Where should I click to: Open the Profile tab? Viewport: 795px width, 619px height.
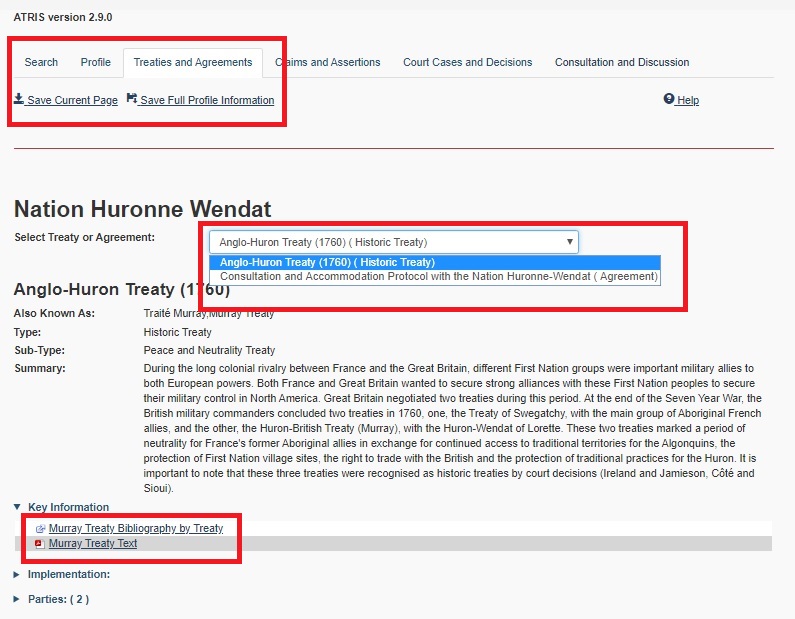click(96, 62)
